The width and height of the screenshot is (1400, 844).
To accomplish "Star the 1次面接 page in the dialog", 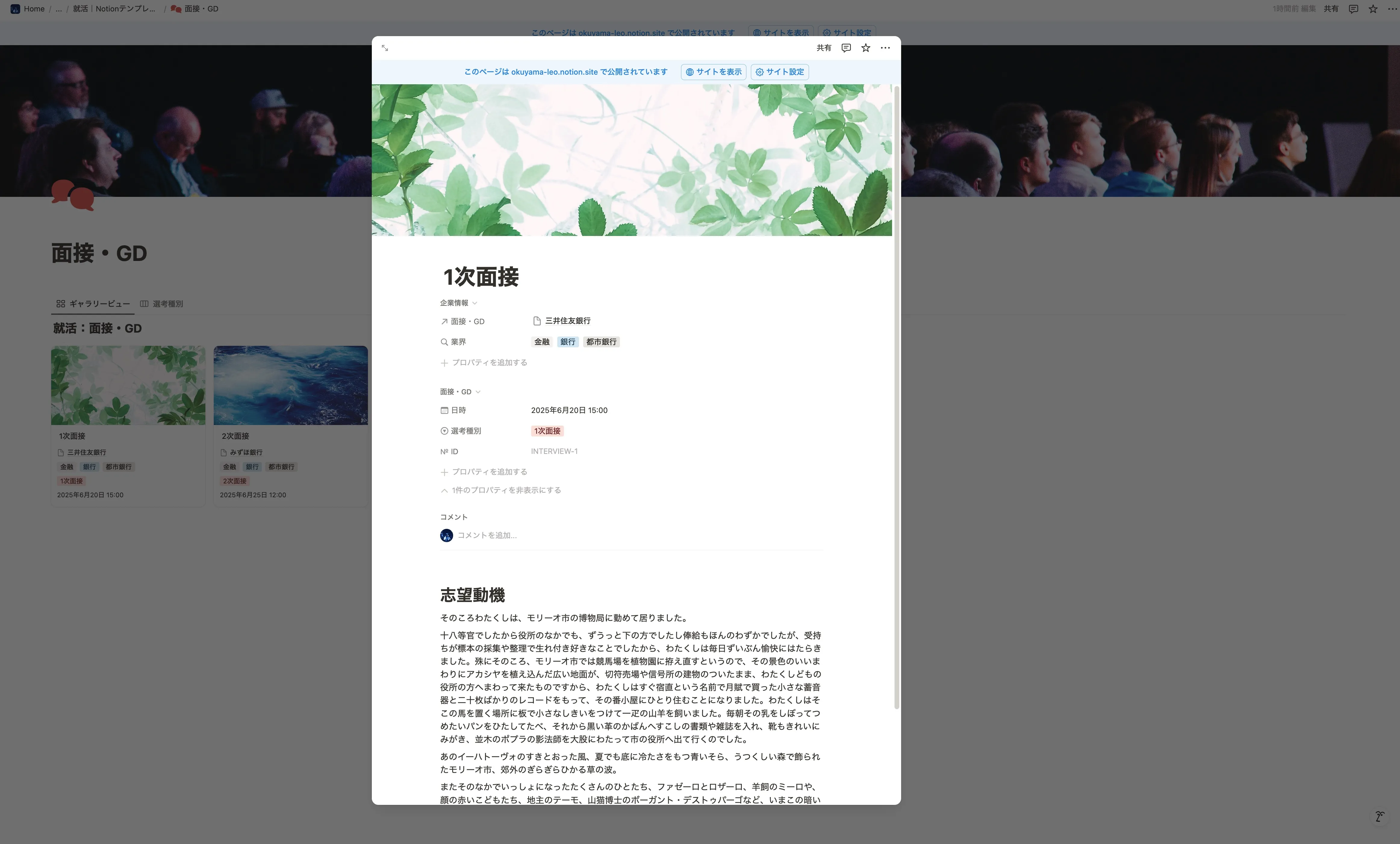I will pos(865,48).
